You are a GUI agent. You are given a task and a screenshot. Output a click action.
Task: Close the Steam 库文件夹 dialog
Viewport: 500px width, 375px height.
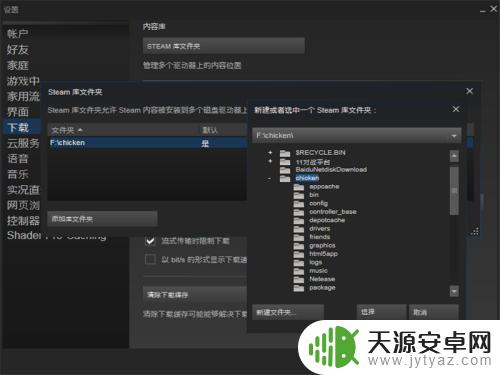(x=470, y=91)
